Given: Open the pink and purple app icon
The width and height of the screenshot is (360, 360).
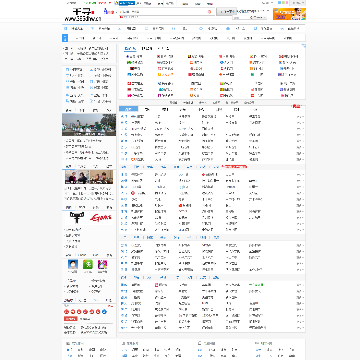Looking at the screenshot, I should pyautogui.click(x=102, y=265).
